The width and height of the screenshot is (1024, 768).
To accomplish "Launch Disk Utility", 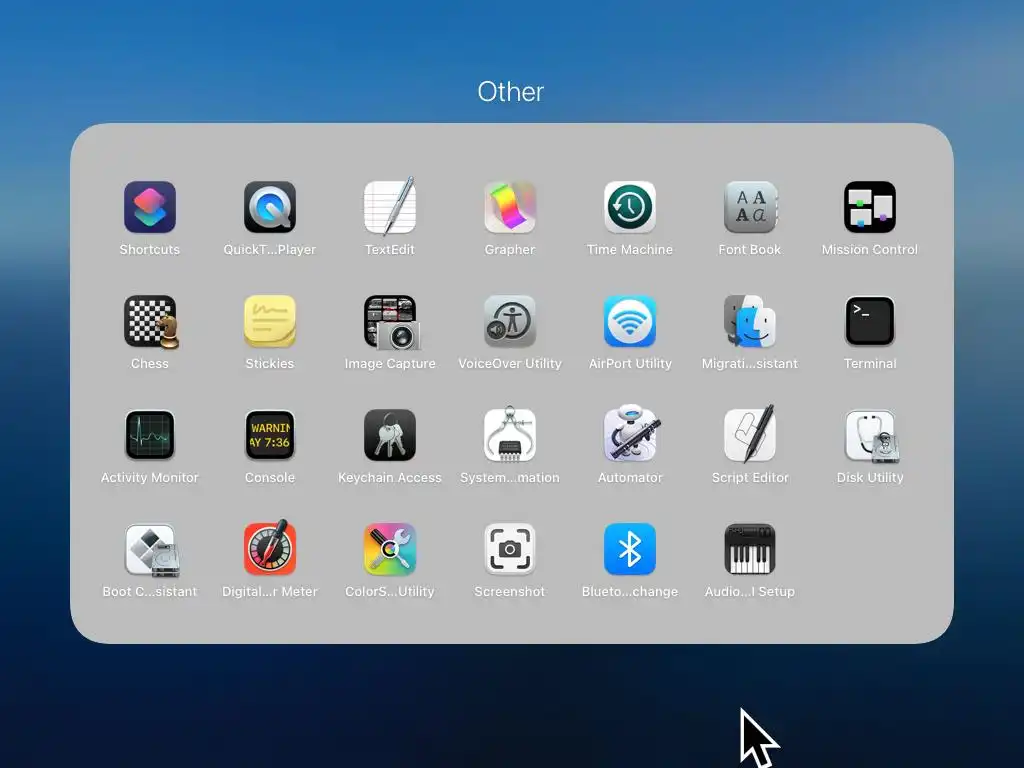I will click(871, 436).
